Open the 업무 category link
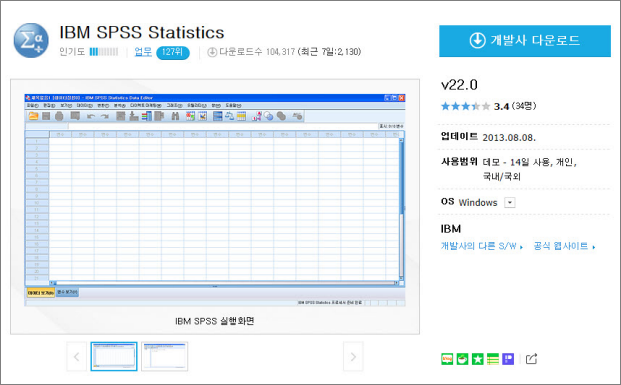Viewport: 621px width, 385px height. click(143, 51)
